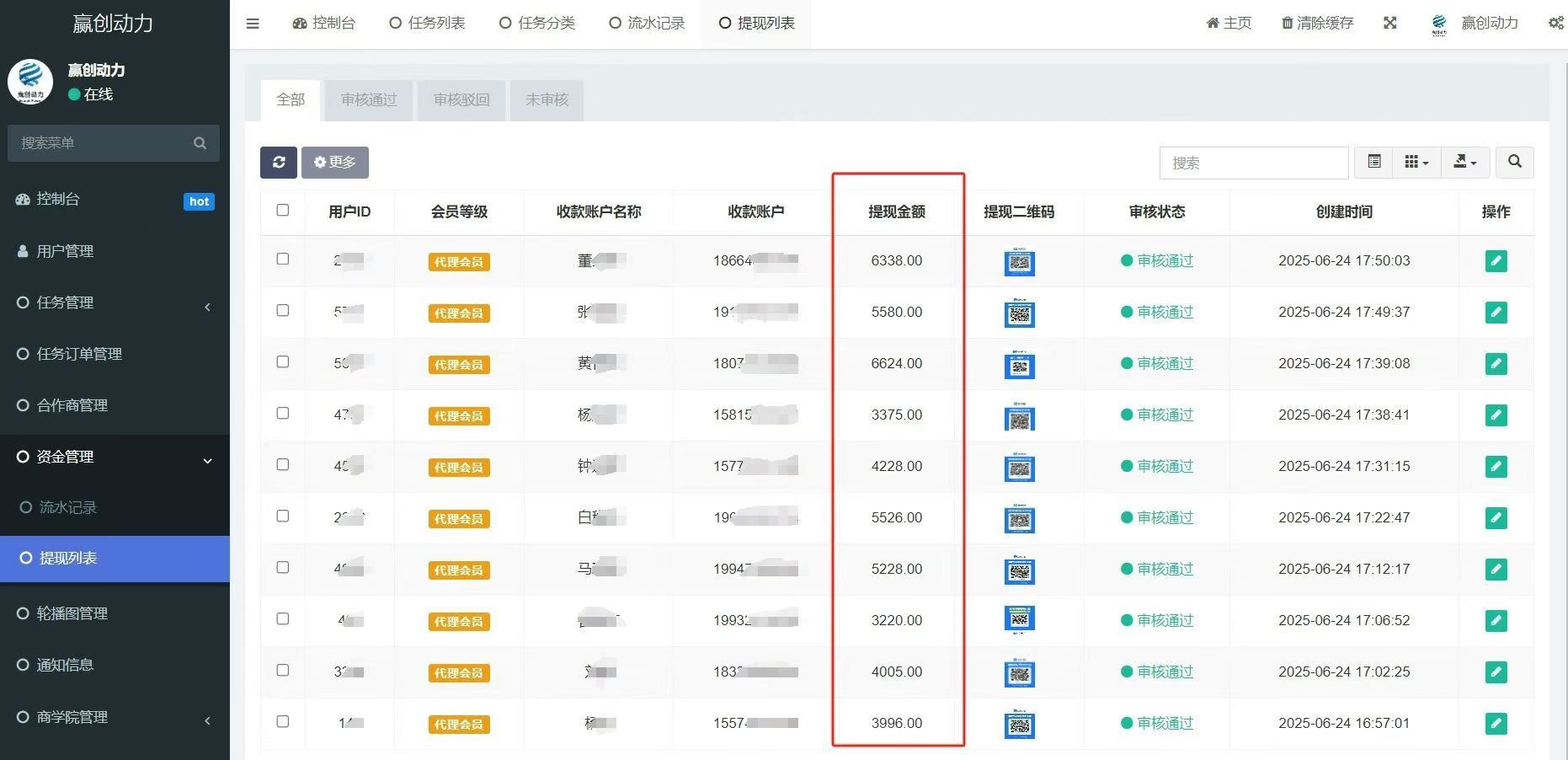Click the advanced search magnifier button
Image resolution: width=1568 pixels, height=760 pixels.
point(1515,162)
